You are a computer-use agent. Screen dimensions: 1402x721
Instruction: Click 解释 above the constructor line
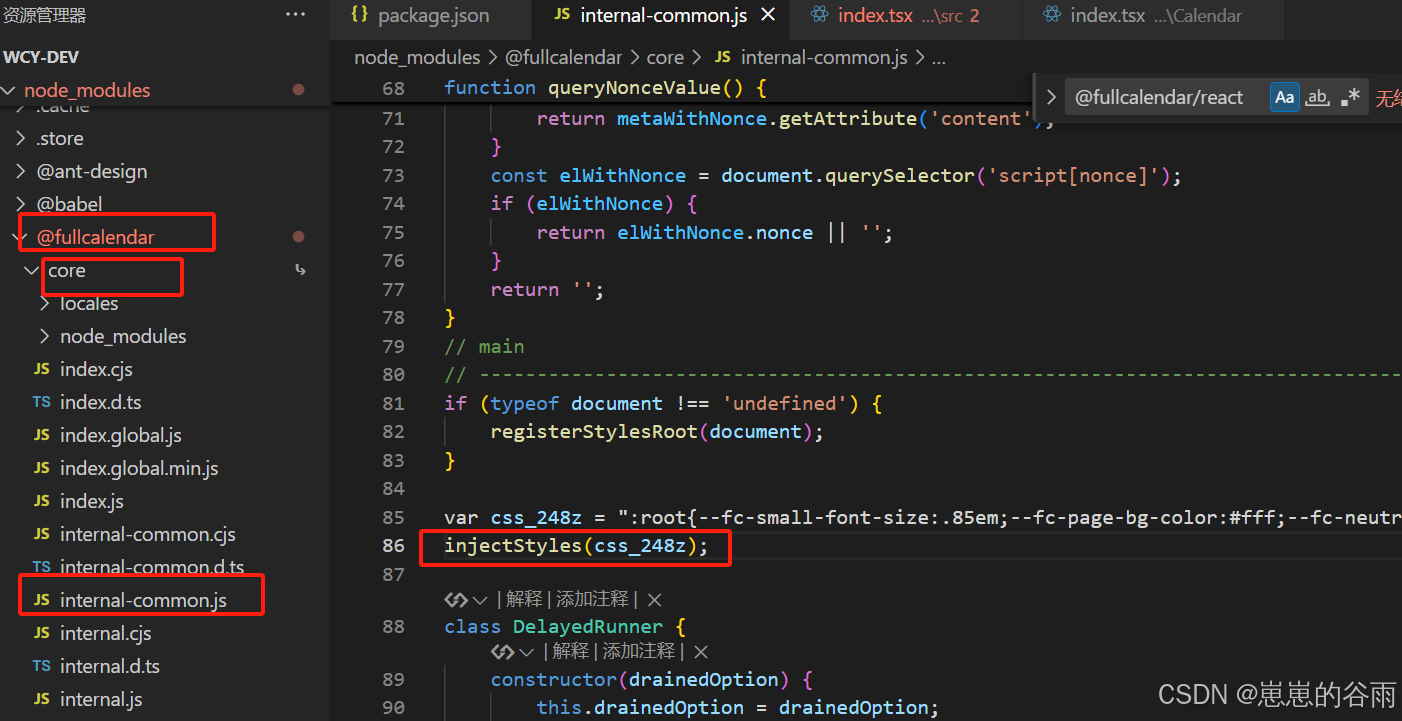[x=571, y=651]
